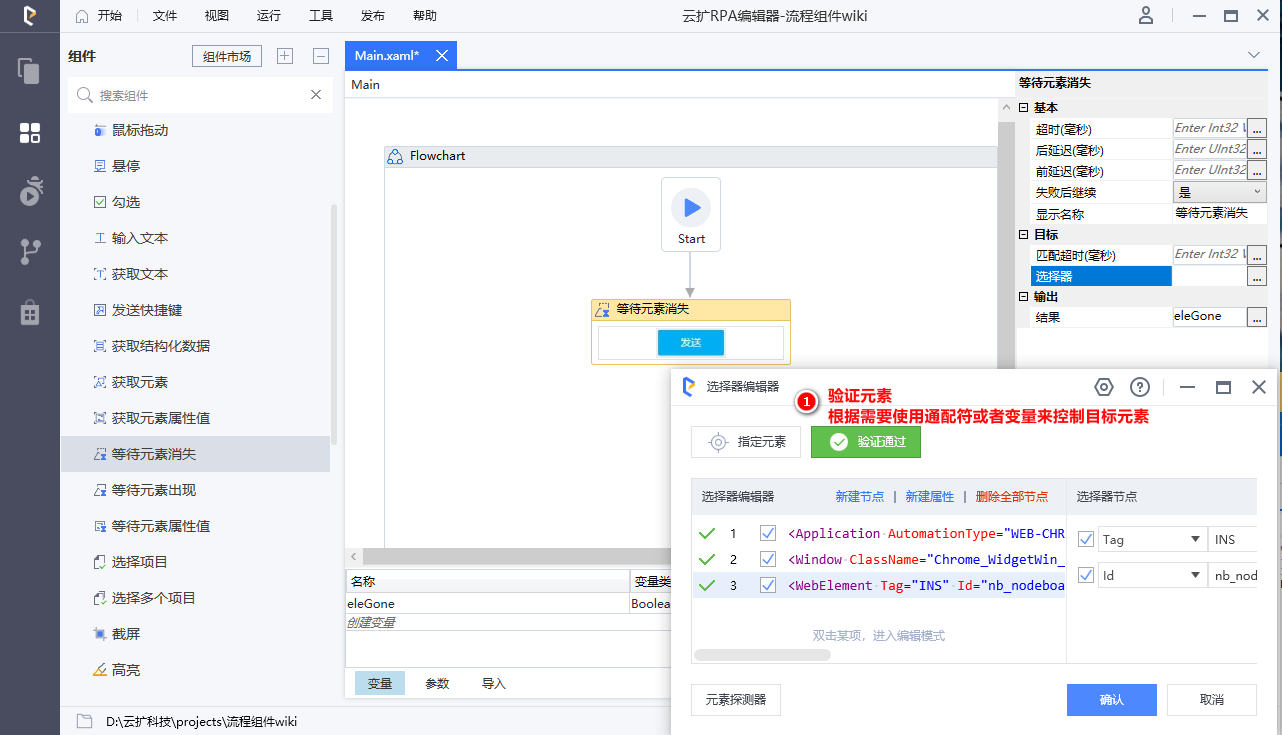Confirm with the 确认 button
This screenshot has width=1282, height=735.
pos(1112,700)
